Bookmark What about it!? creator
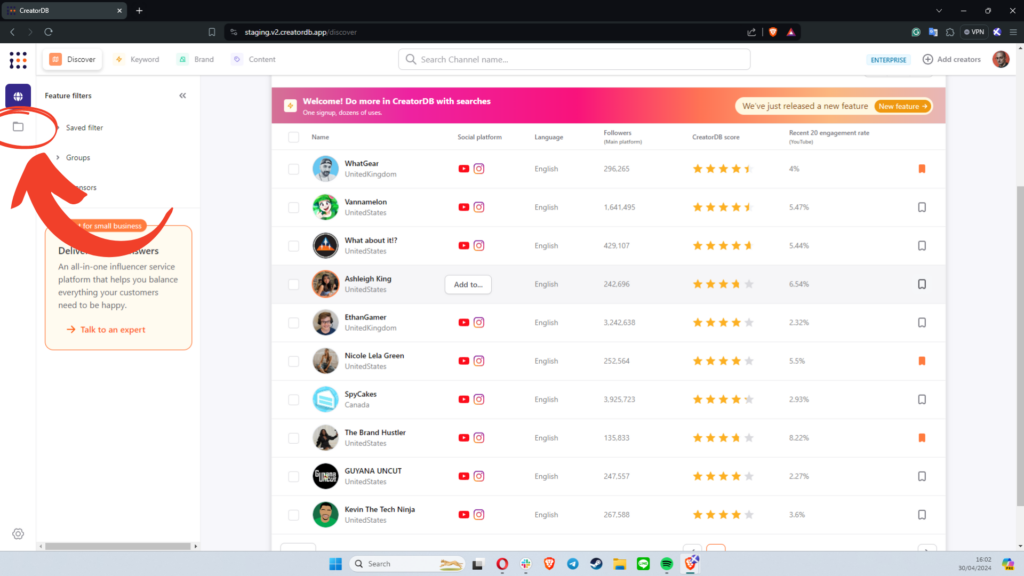 pyautogui.click(x=921, y=246)
